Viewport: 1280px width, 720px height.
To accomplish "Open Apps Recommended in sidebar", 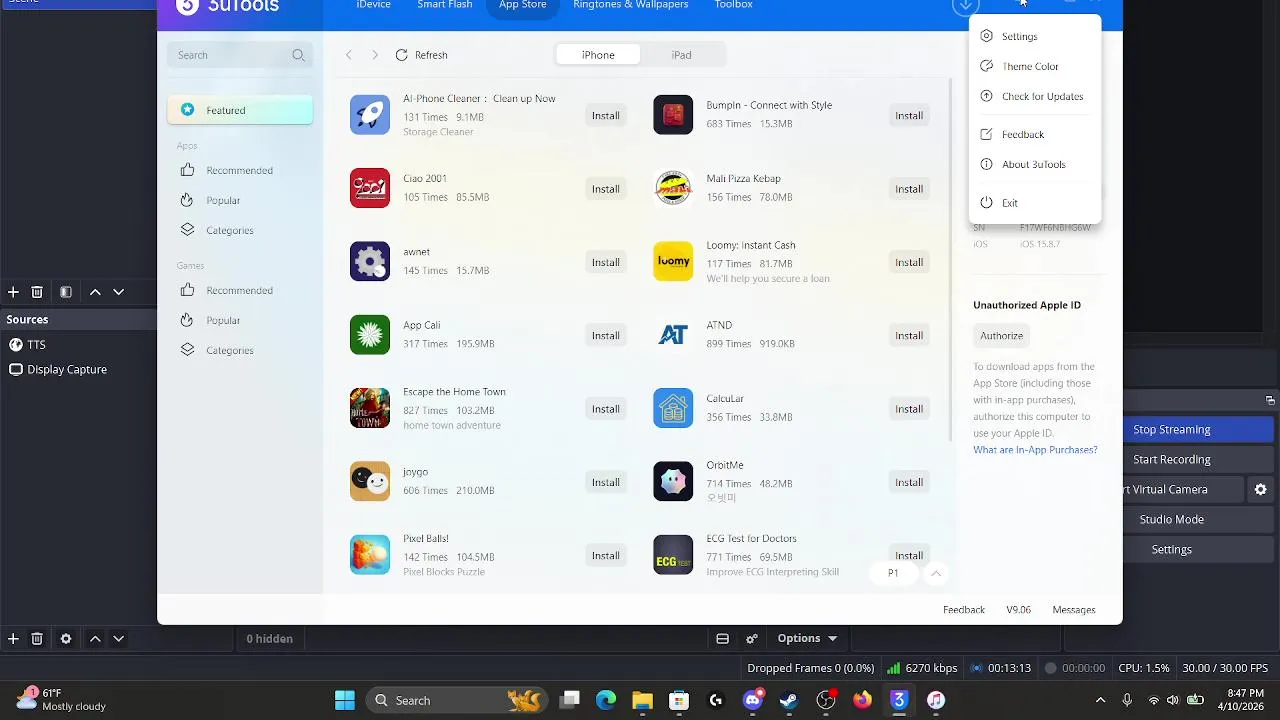I will click(x=240, y=170).
